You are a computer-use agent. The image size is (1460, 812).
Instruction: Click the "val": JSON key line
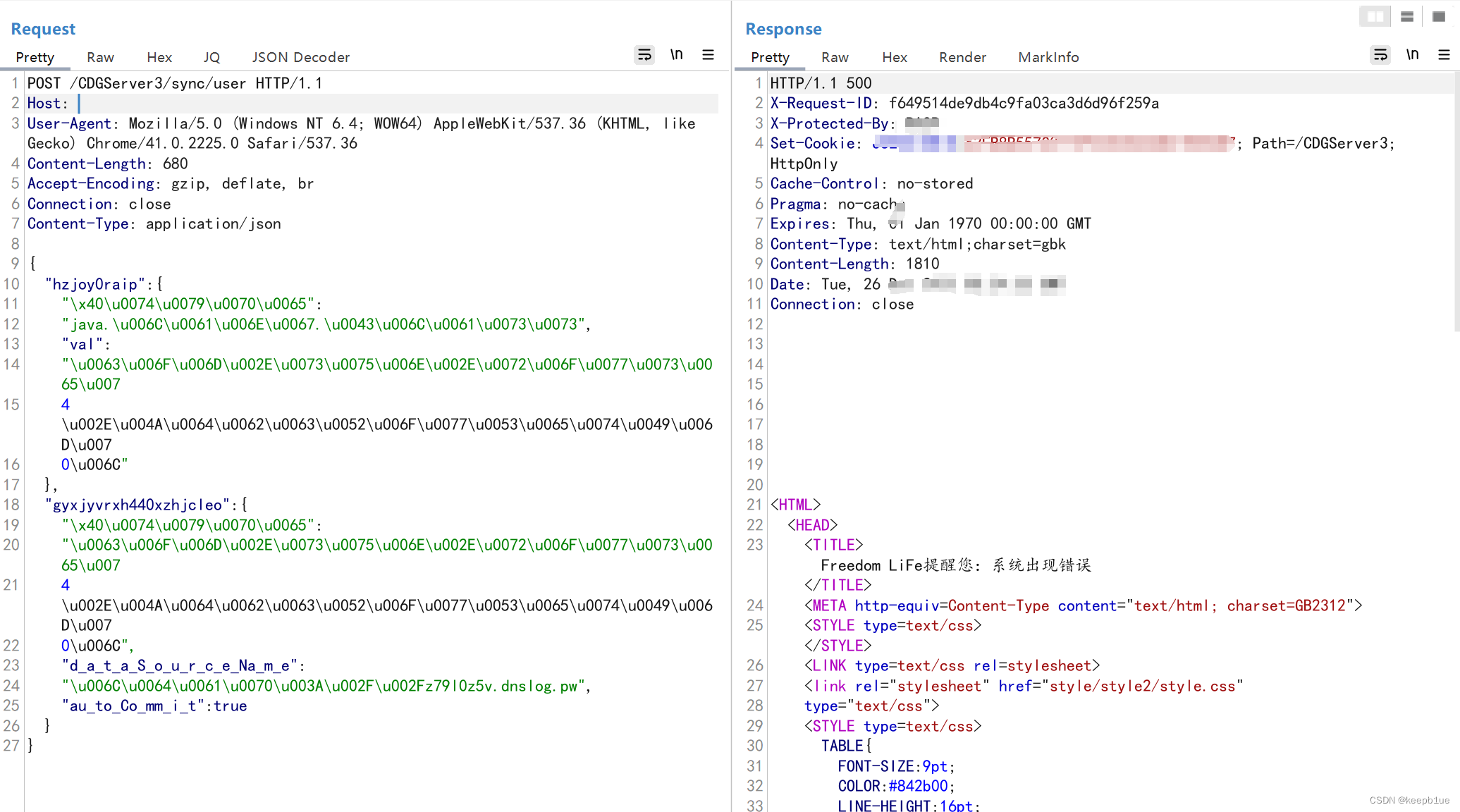86,345
